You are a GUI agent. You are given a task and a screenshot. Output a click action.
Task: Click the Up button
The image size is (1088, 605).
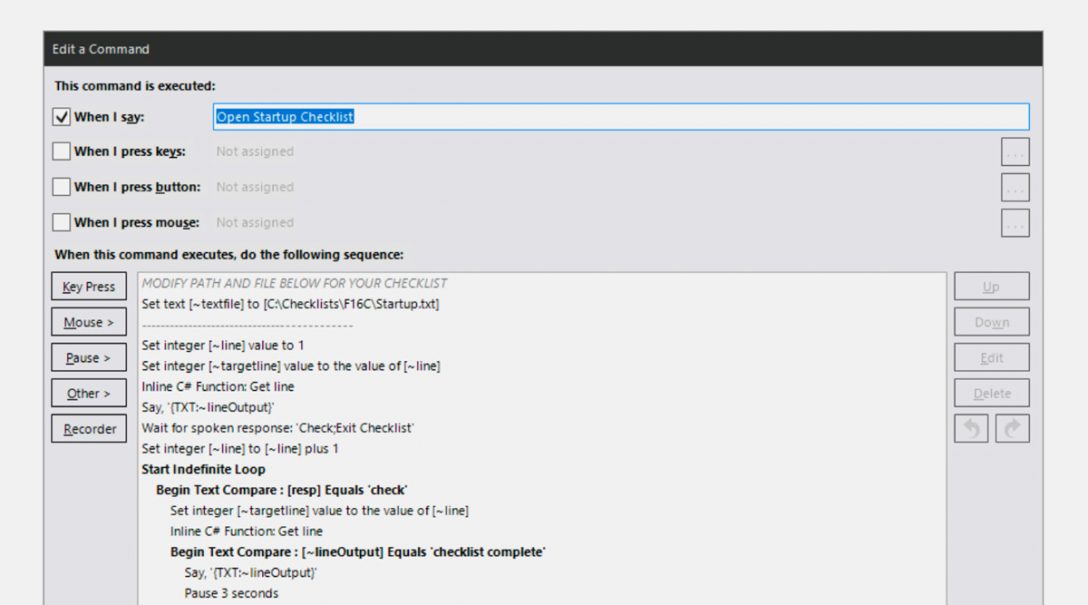[991, 287]
